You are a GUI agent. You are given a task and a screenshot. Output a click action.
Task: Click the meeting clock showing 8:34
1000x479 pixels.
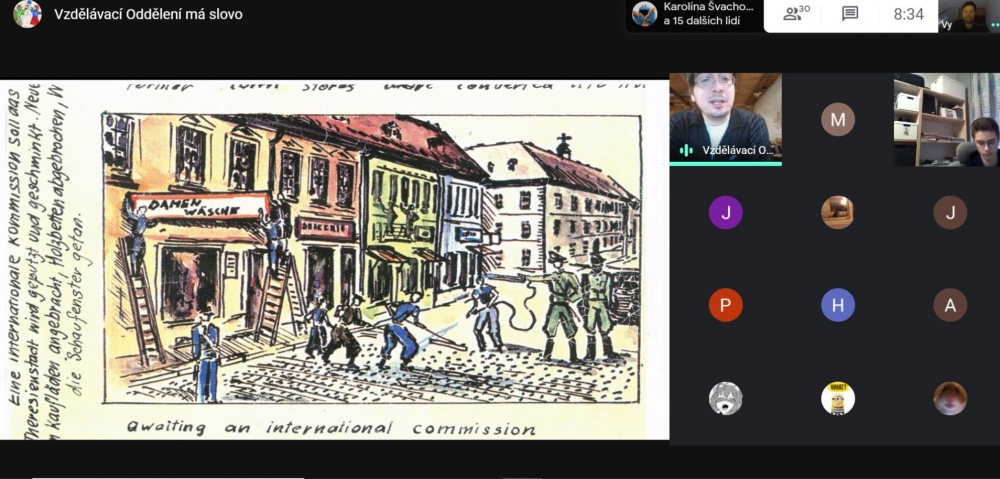pos(908,14)
